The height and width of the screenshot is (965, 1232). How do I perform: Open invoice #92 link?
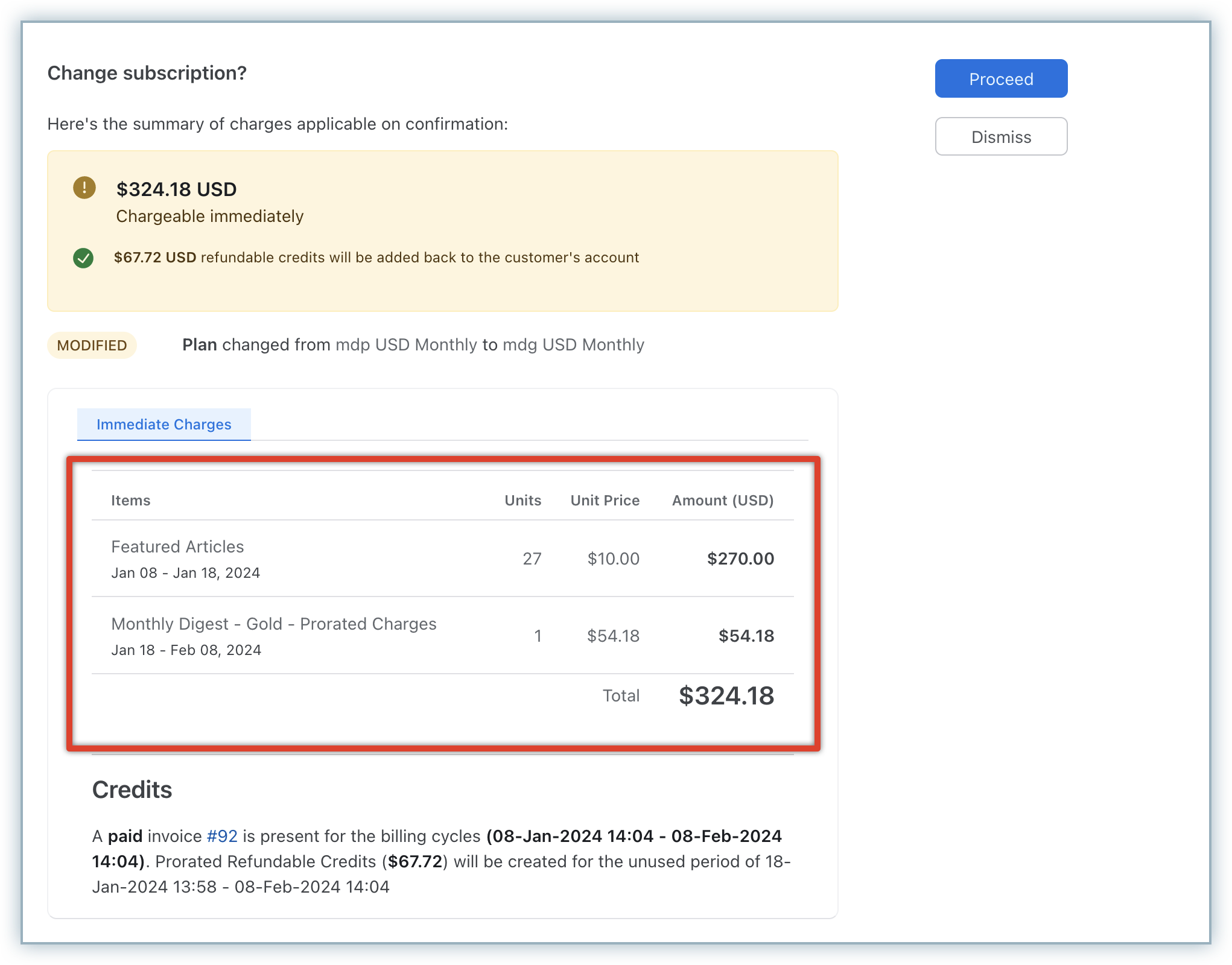222,836
